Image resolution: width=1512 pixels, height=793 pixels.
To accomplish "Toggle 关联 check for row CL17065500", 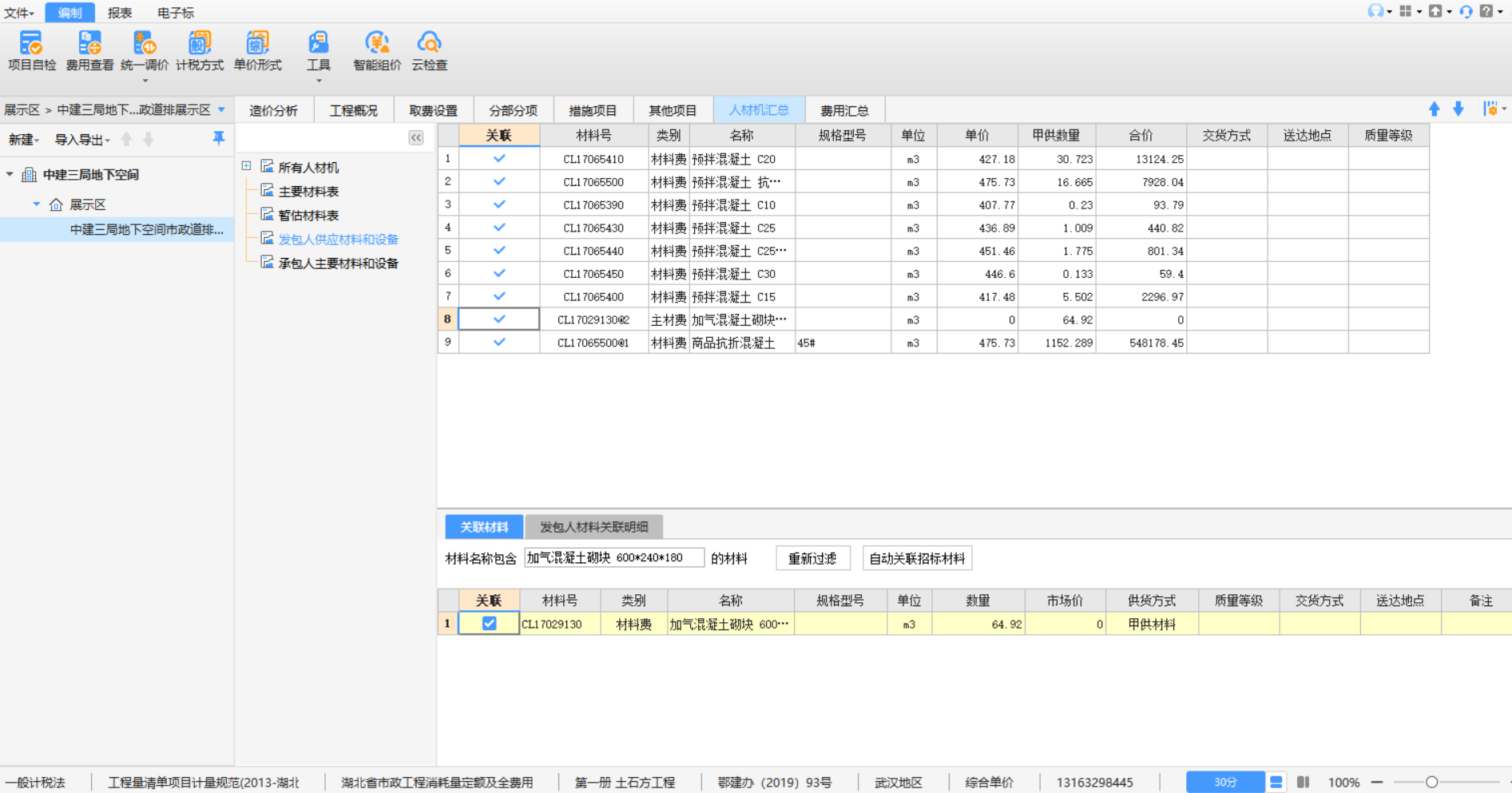I will 499,181.
